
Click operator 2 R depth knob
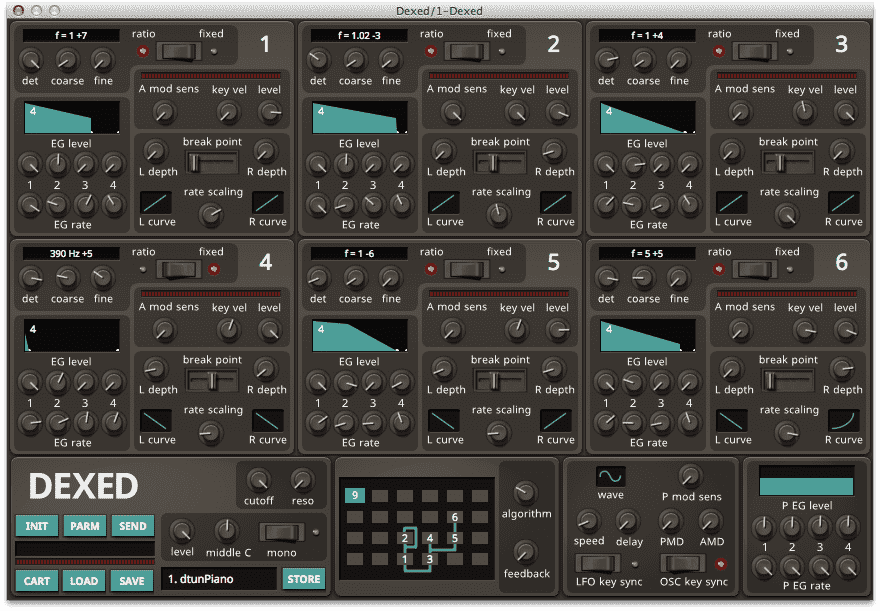(553, 151)
